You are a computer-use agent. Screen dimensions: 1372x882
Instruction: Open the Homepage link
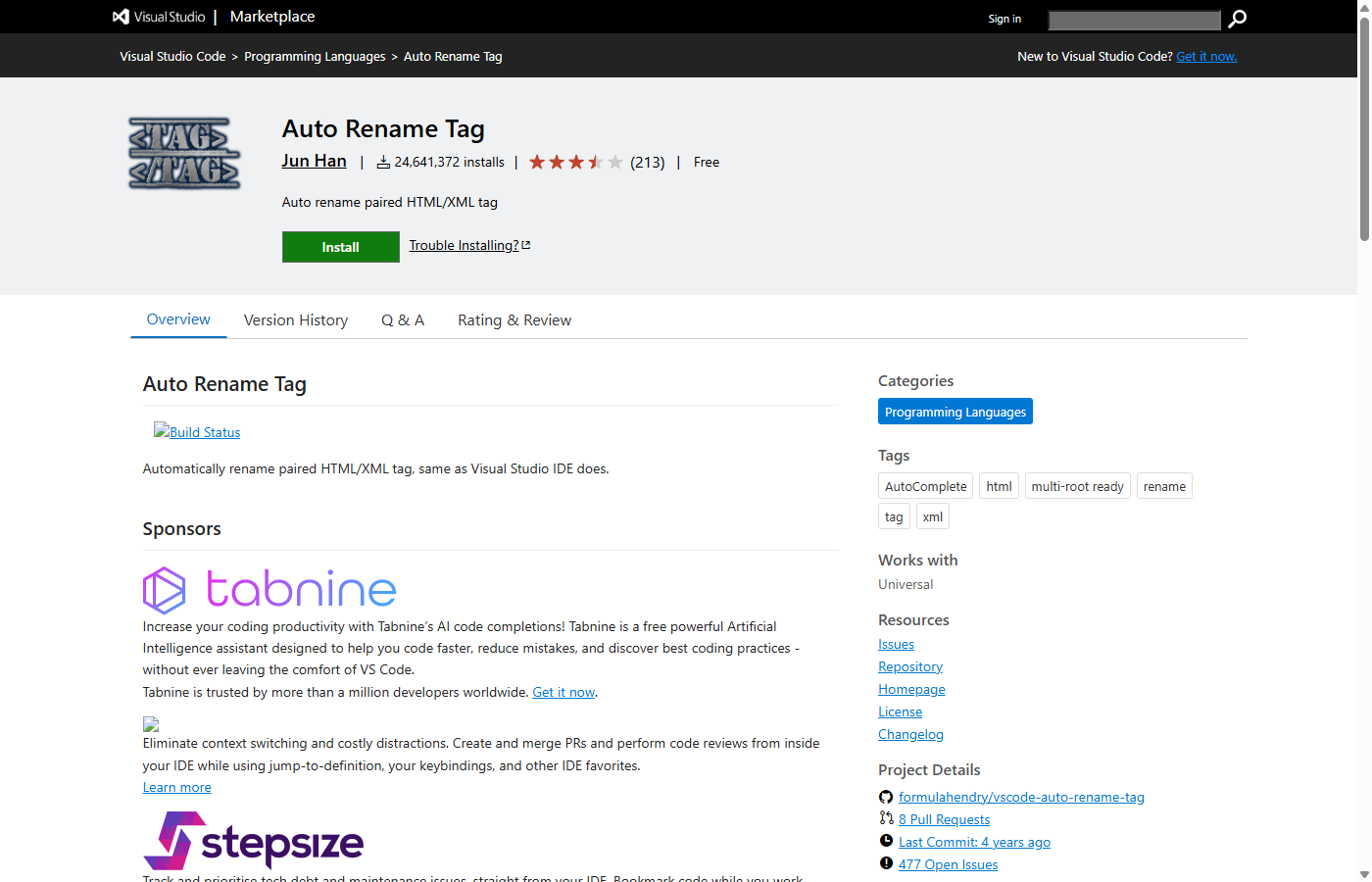click(x=911, y=689)
